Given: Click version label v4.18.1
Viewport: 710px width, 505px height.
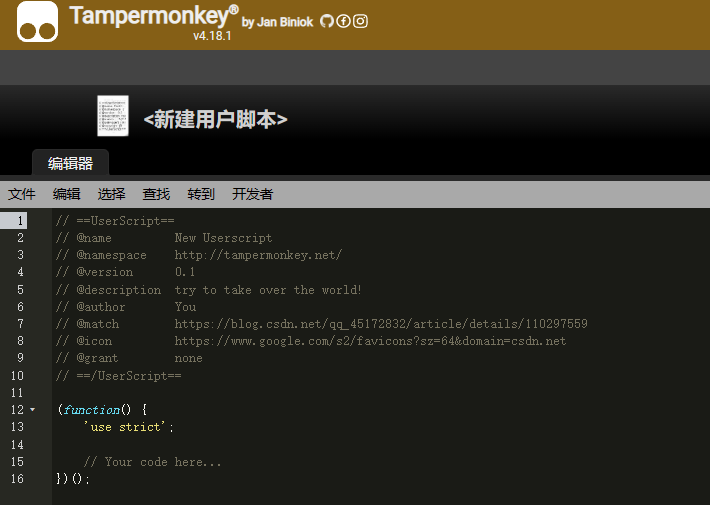Looking at the screenshot, I should click(x=212, y=36).
